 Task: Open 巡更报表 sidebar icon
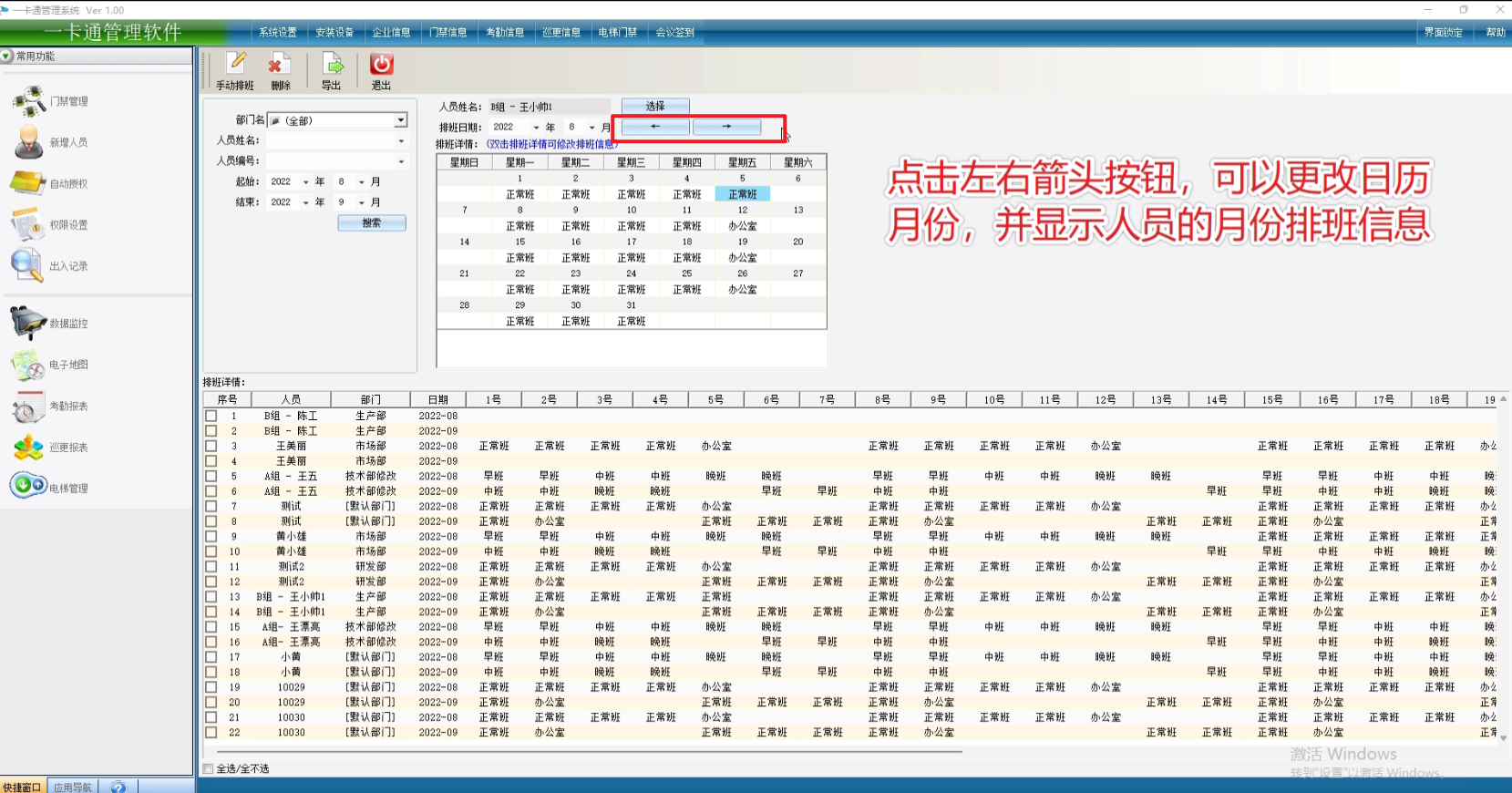tap(28, 448)
